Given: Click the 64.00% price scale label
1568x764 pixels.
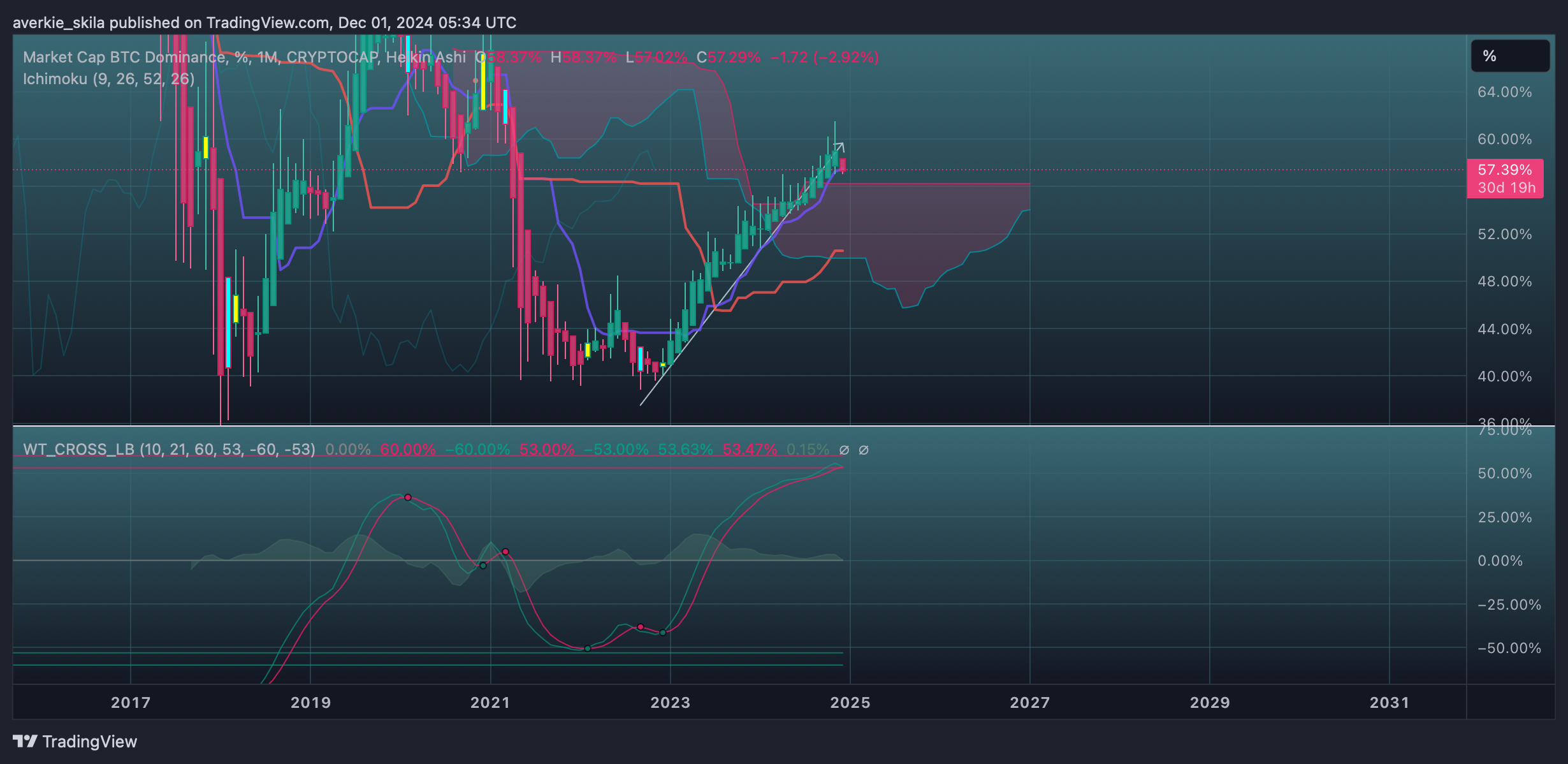Looking at the screenshot, I should coord(1505,92).
